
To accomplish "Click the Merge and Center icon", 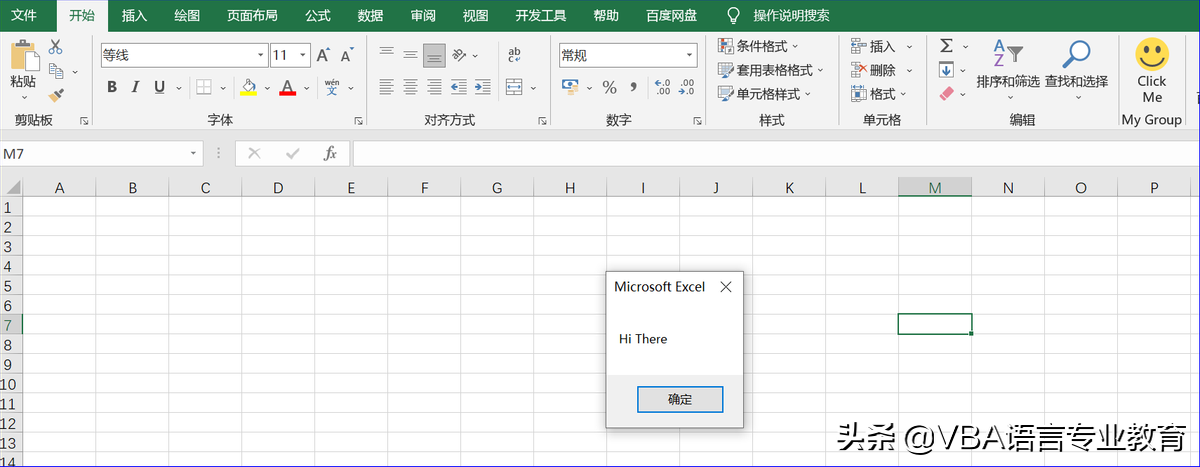I will click(x=514, y=87).
